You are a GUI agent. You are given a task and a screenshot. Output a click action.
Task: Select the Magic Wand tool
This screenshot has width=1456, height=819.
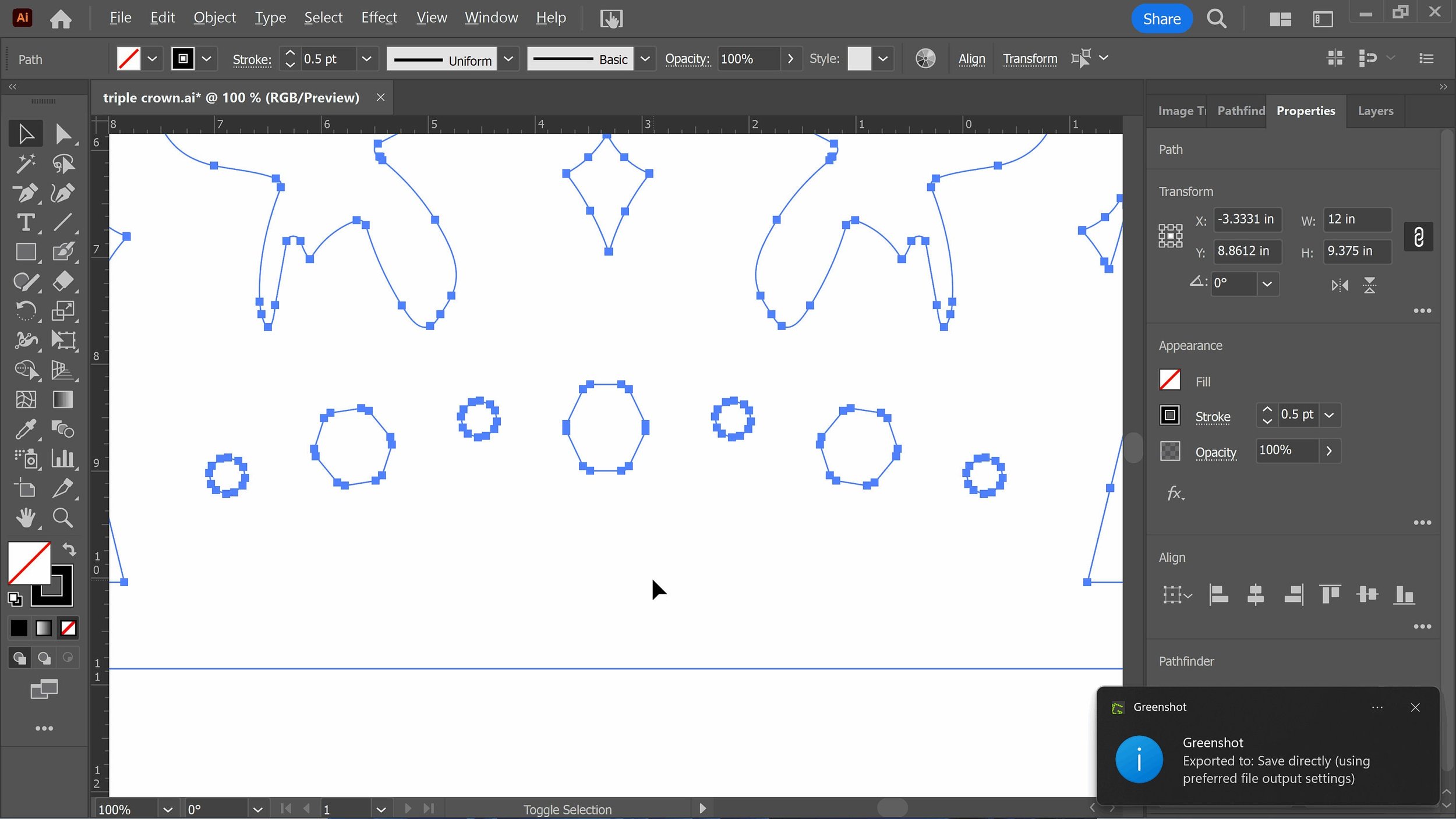tap(26, 164)
